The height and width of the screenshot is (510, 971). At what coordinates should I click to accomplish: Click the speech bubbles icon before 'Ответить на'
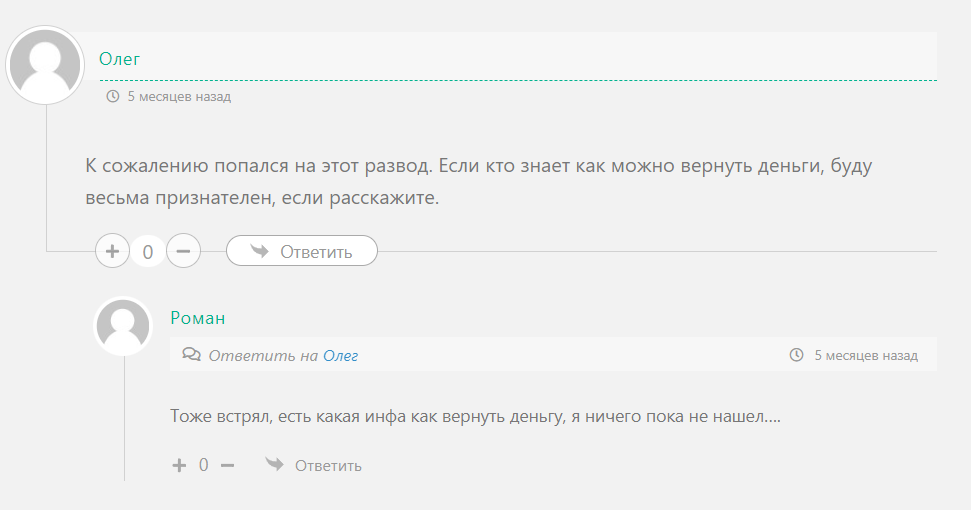[190, 355]
